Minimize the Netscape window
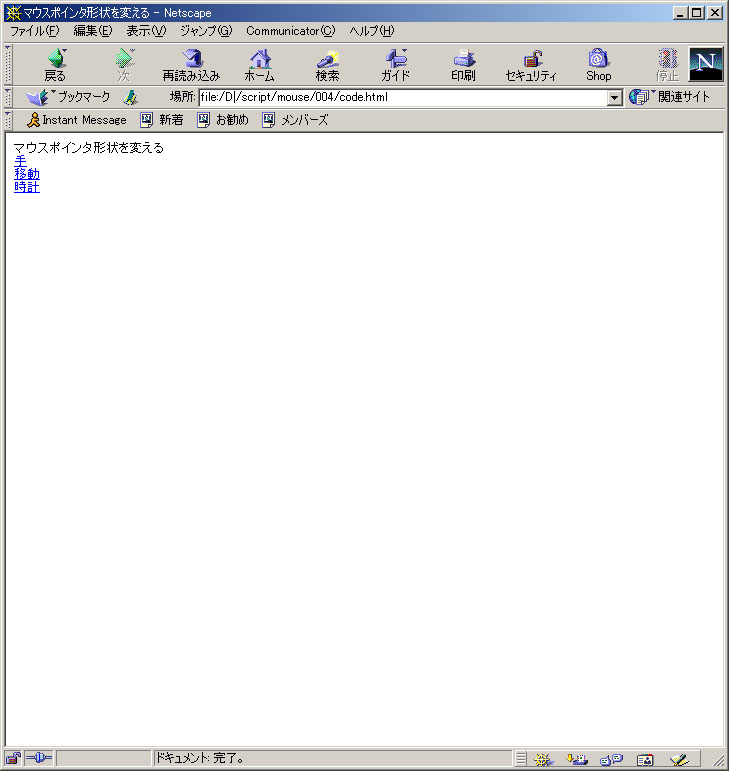The width and height of the screenshot is (729, 771). [x=680, y=13]
